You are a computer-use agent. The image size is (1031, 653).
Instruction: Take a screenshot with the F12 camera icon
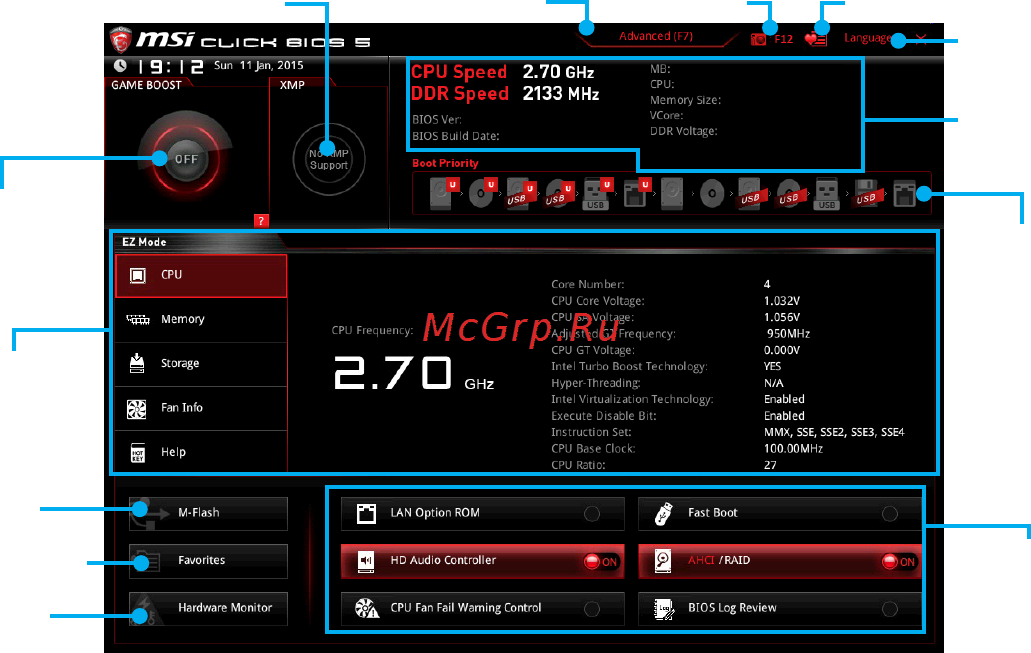click(x=758, y=39)
